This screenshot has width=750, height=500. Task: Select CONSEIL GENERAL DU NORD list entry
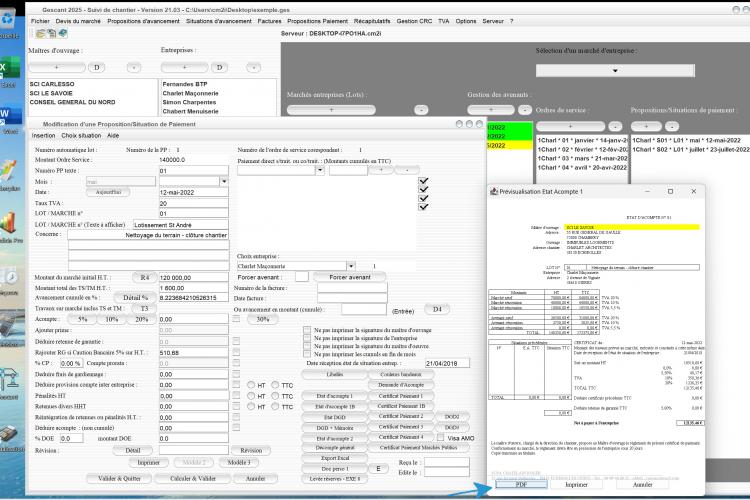click(x=72, y=102)
